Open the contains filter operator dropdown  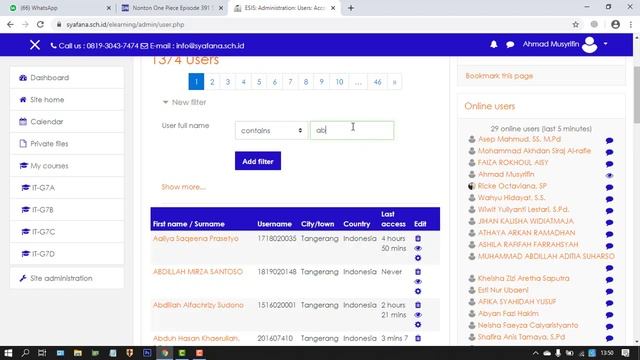pyautogui.click(x=271, y=131)
